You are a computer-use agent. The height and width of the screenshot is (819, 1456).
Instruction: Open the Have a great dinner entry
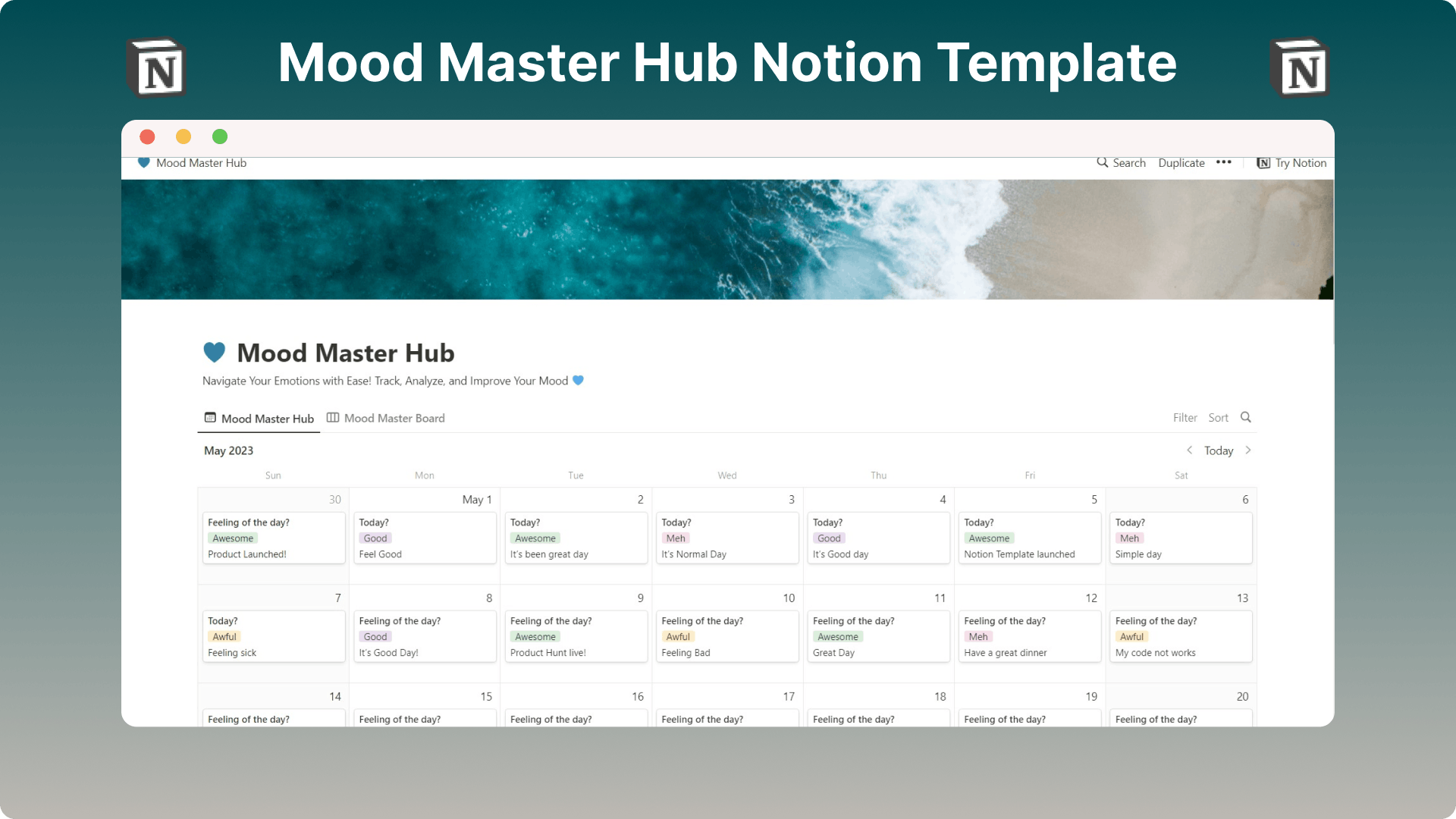pos(1030,637)
